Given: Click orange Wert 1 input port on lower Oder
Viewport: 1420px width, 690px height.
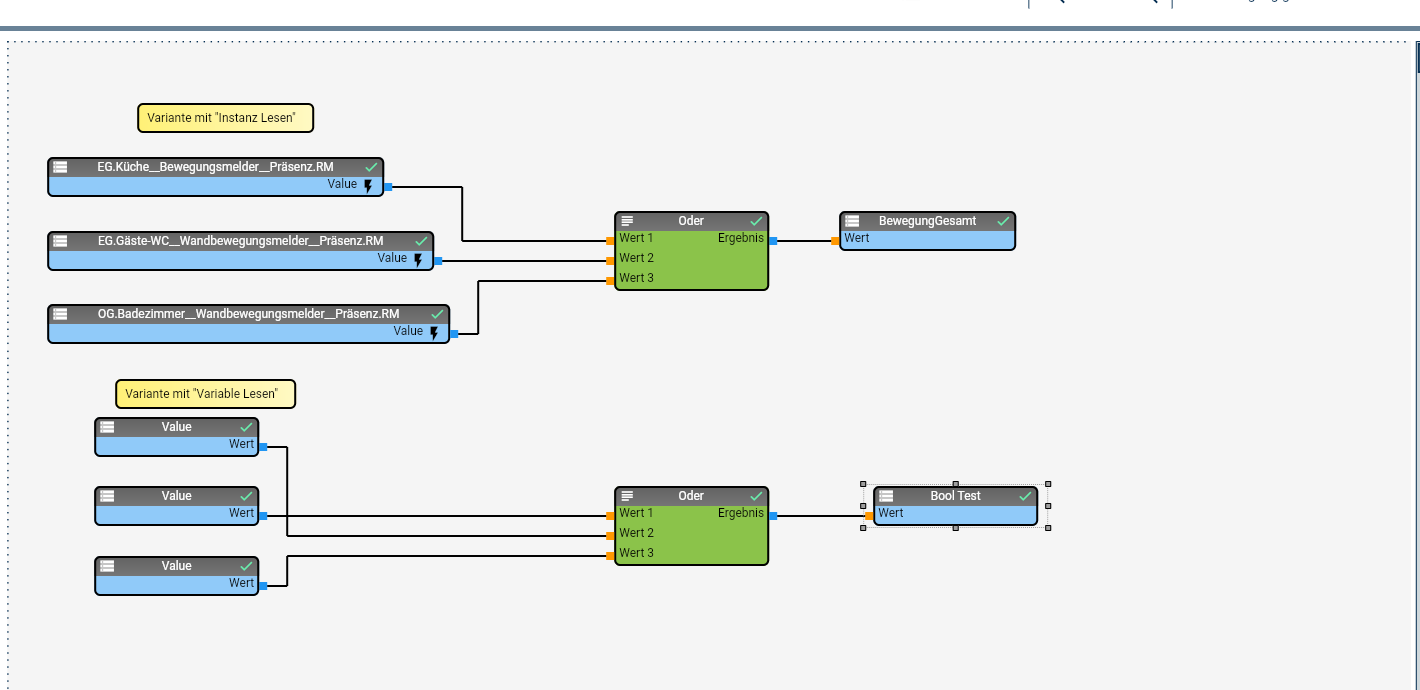Looking at the screenshot, I should click(x=610, y=516).
